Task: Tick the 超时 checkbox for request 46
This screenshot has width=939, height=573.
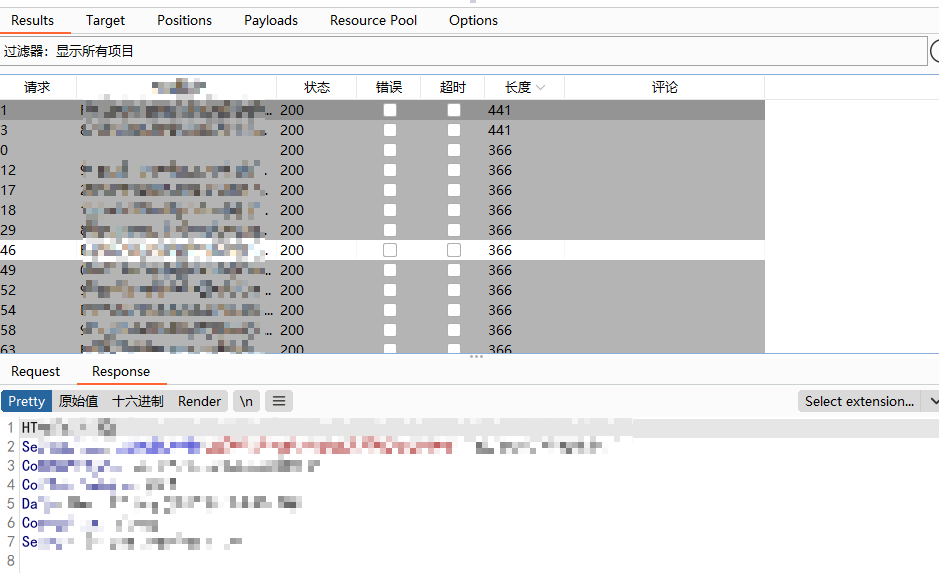Action: [x=454, y=250]
